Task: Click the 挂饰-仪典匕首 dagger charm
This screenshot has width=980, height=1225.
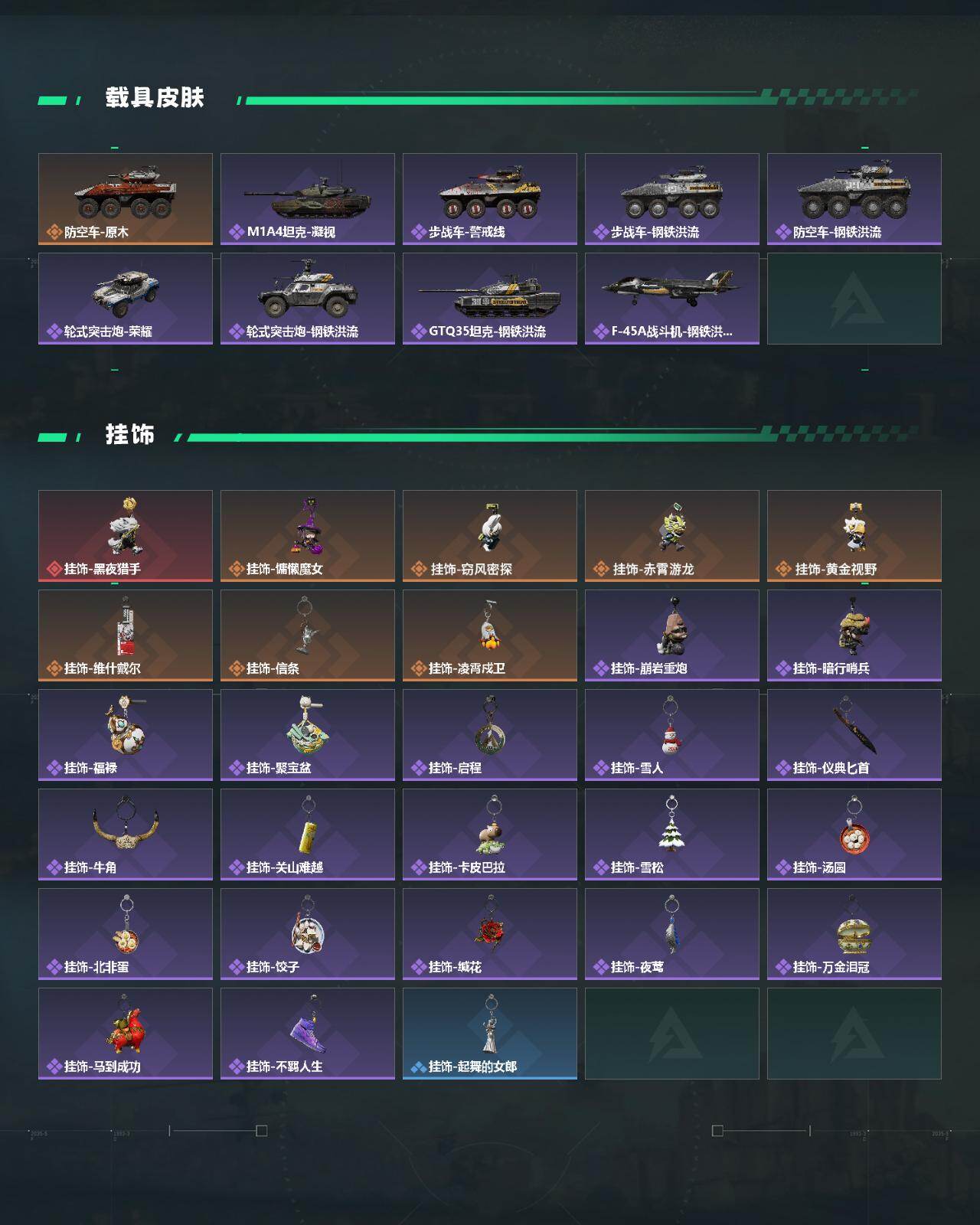Action: click(854, 735)
